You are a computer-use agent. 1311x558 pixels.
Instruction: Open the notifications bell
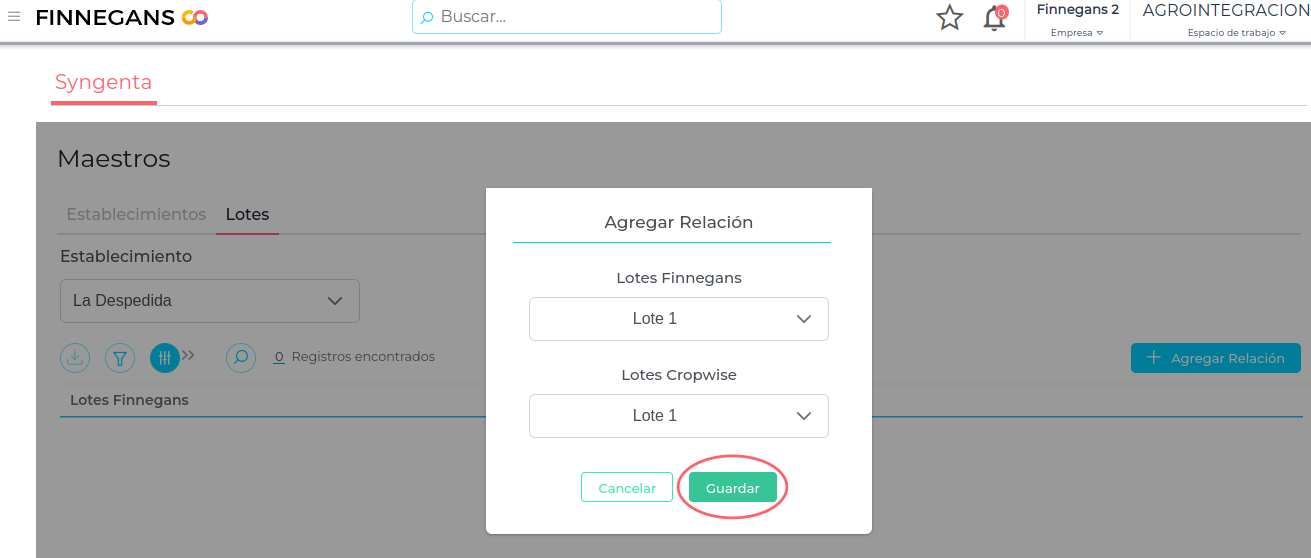994,18
